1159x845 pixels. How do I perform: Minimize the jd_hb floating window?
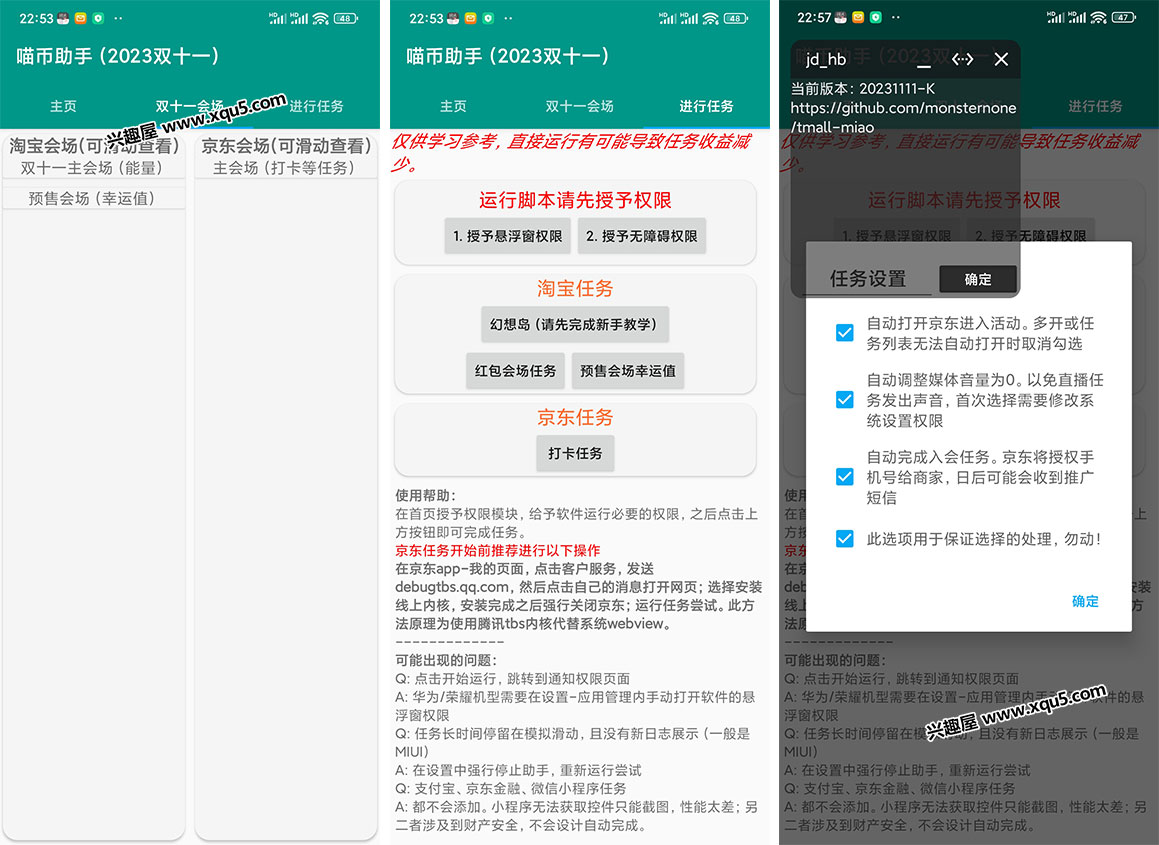pyautogui.click(x=924, y=65)
